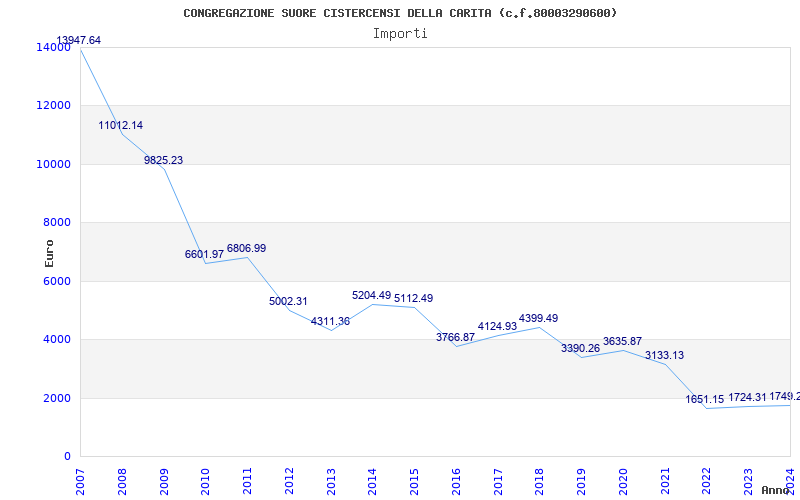Viewport: 800px width, 500px height.
Task: Click y-axis tick 4000
Action: [57, 339]
